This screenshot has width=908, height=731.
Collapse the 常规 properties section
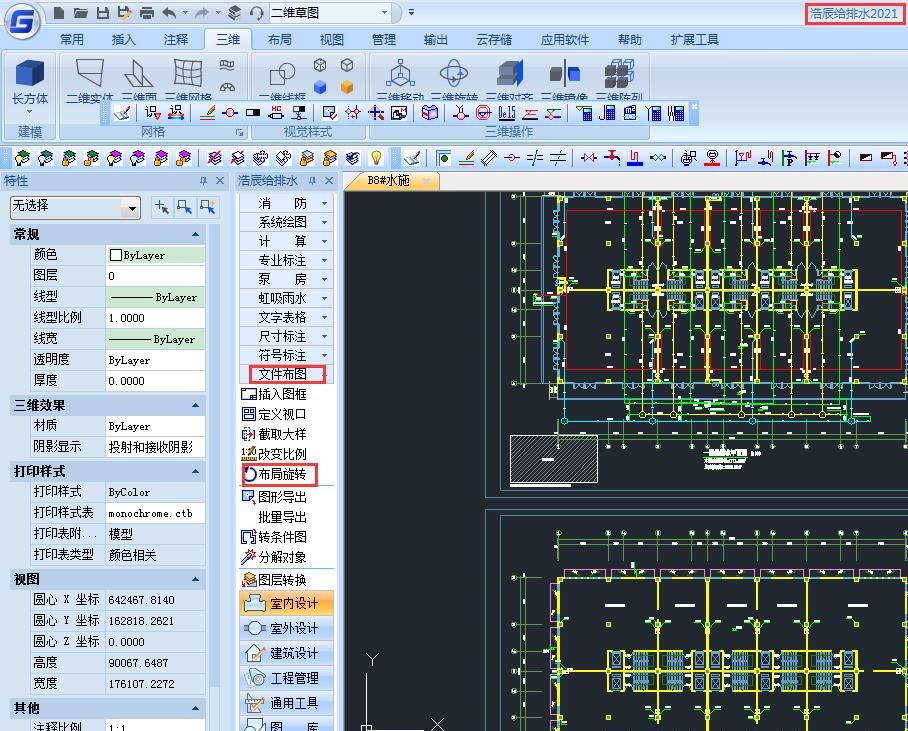(x=195, y=234)
